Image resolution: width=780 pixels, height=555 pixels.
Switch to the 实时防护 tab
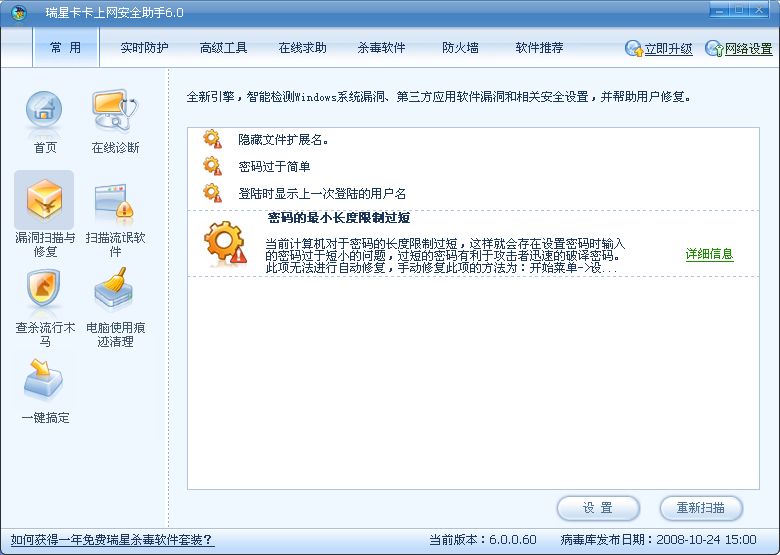click(x=144, y=48)
